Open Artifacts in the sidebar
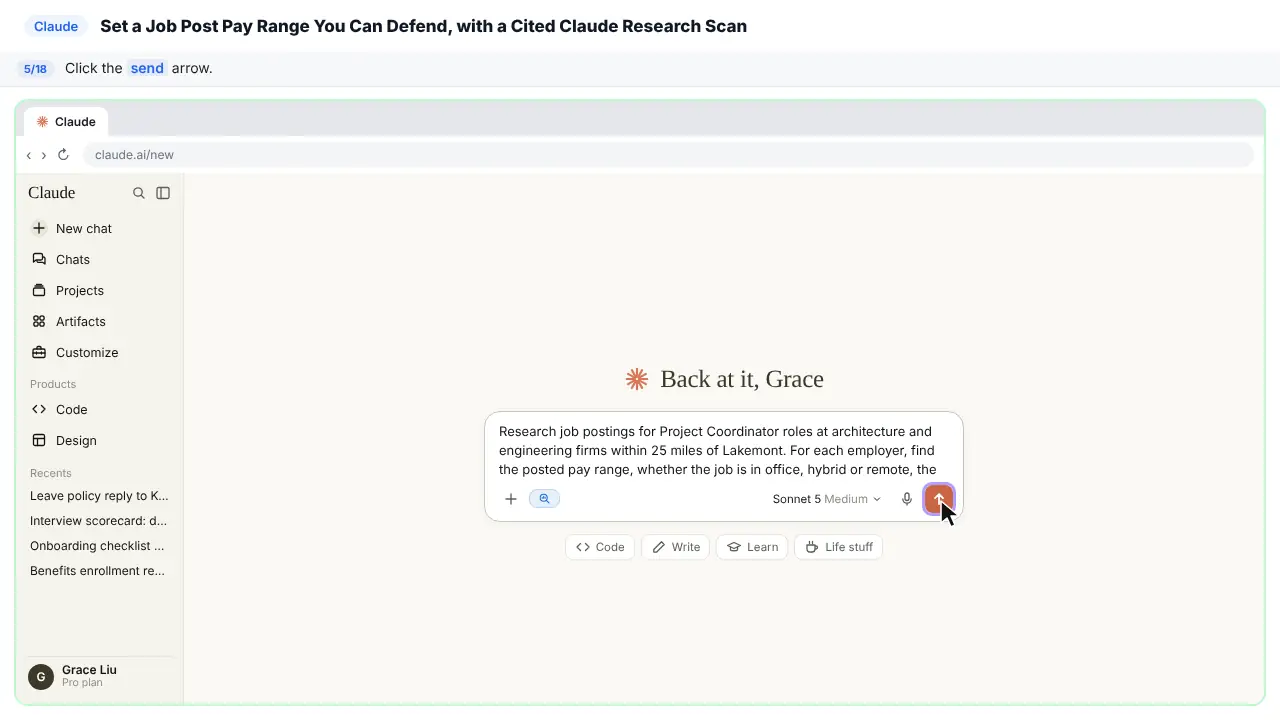1280x720 pixels. pyautogui.click(x=99, y=321)
